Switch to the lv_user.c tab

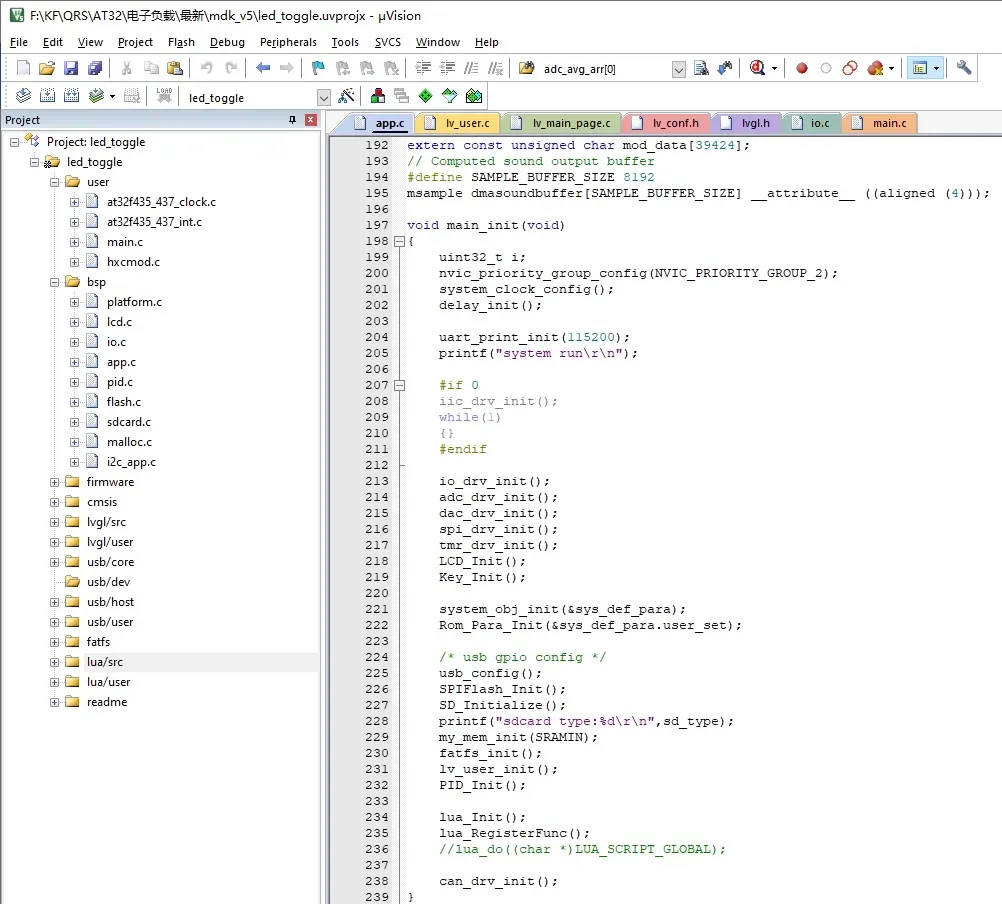[x=458, y=123]
